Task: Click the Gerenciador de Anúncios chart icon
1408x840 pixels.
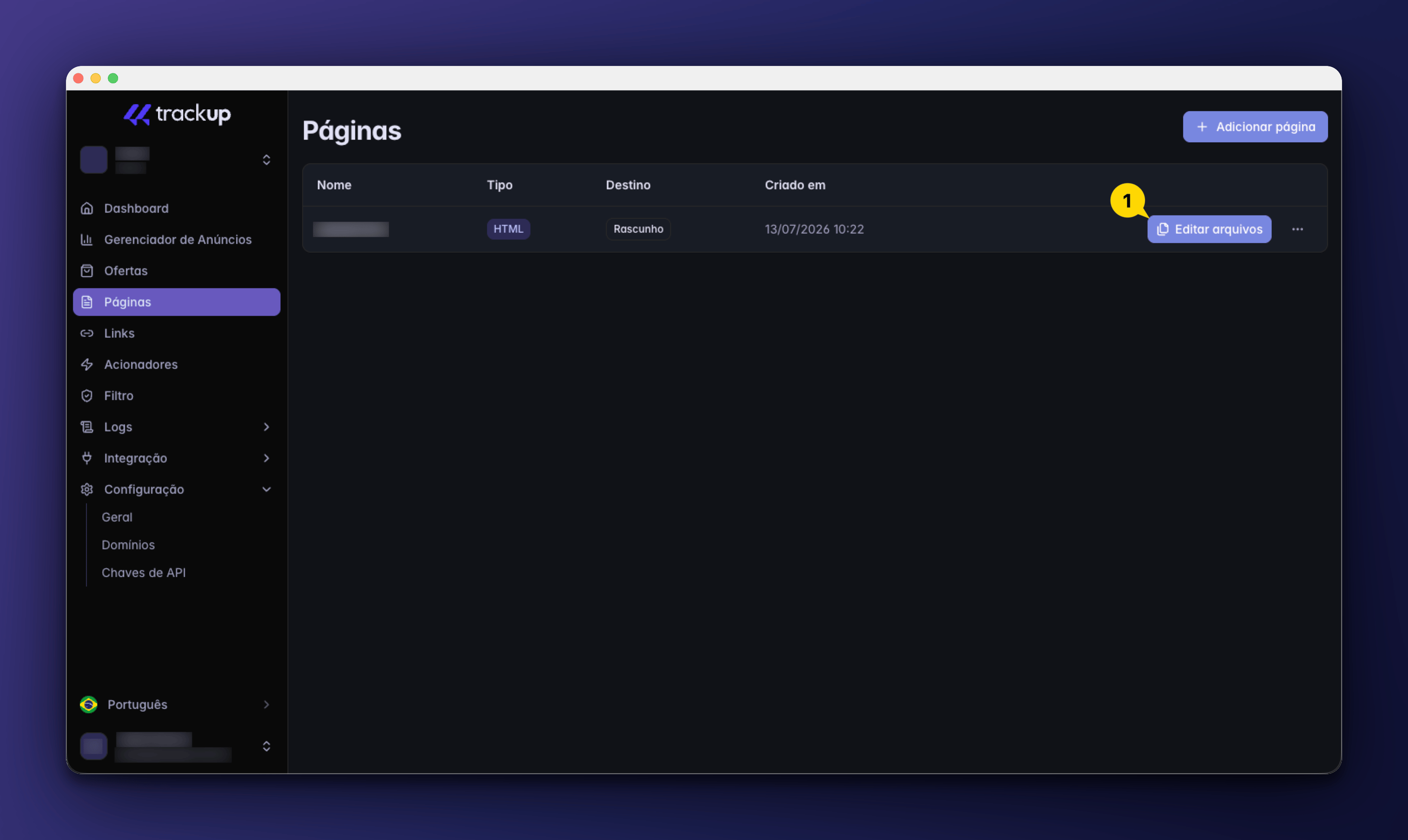Action: pyautogui.click(x=87, y=239)
